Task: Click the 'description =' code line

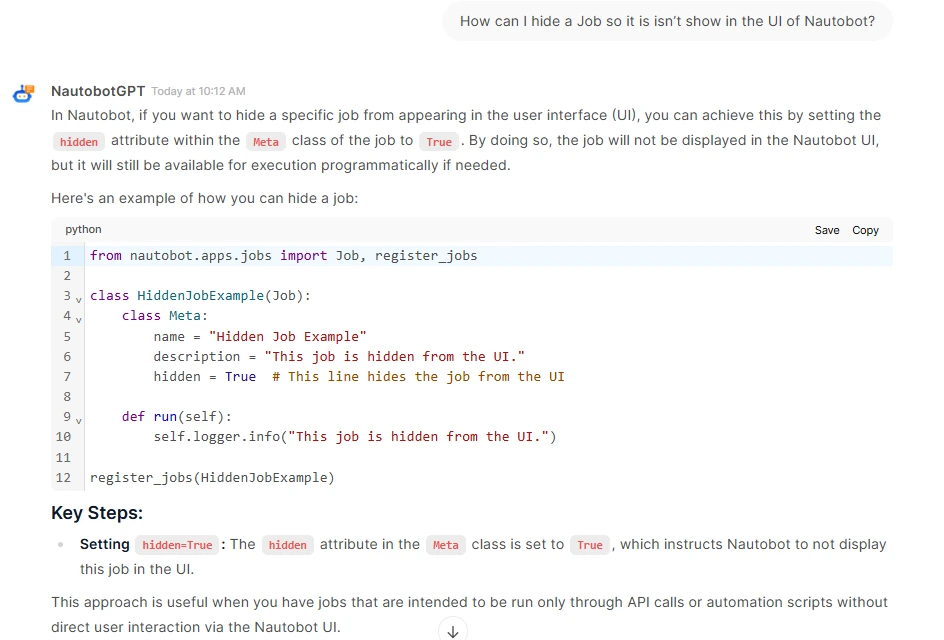Action: 339,356
